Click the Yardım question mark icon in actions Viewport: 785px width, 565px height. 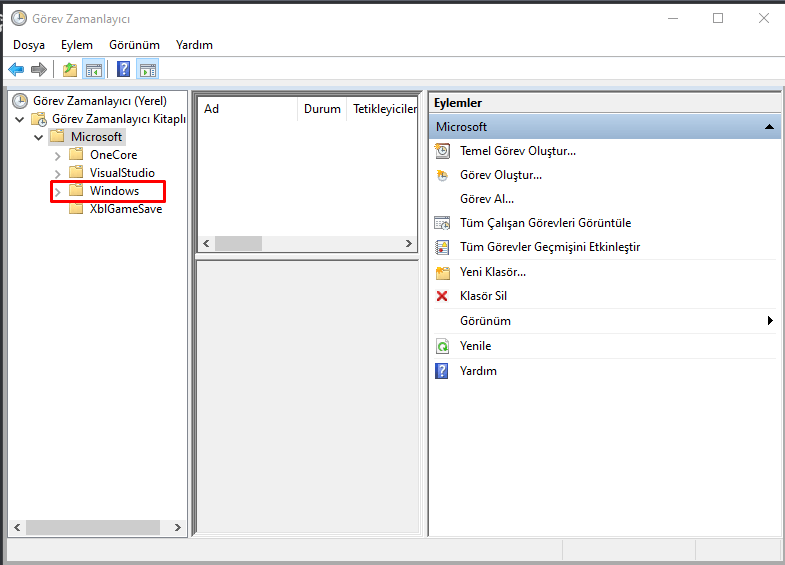coord(442,371)
